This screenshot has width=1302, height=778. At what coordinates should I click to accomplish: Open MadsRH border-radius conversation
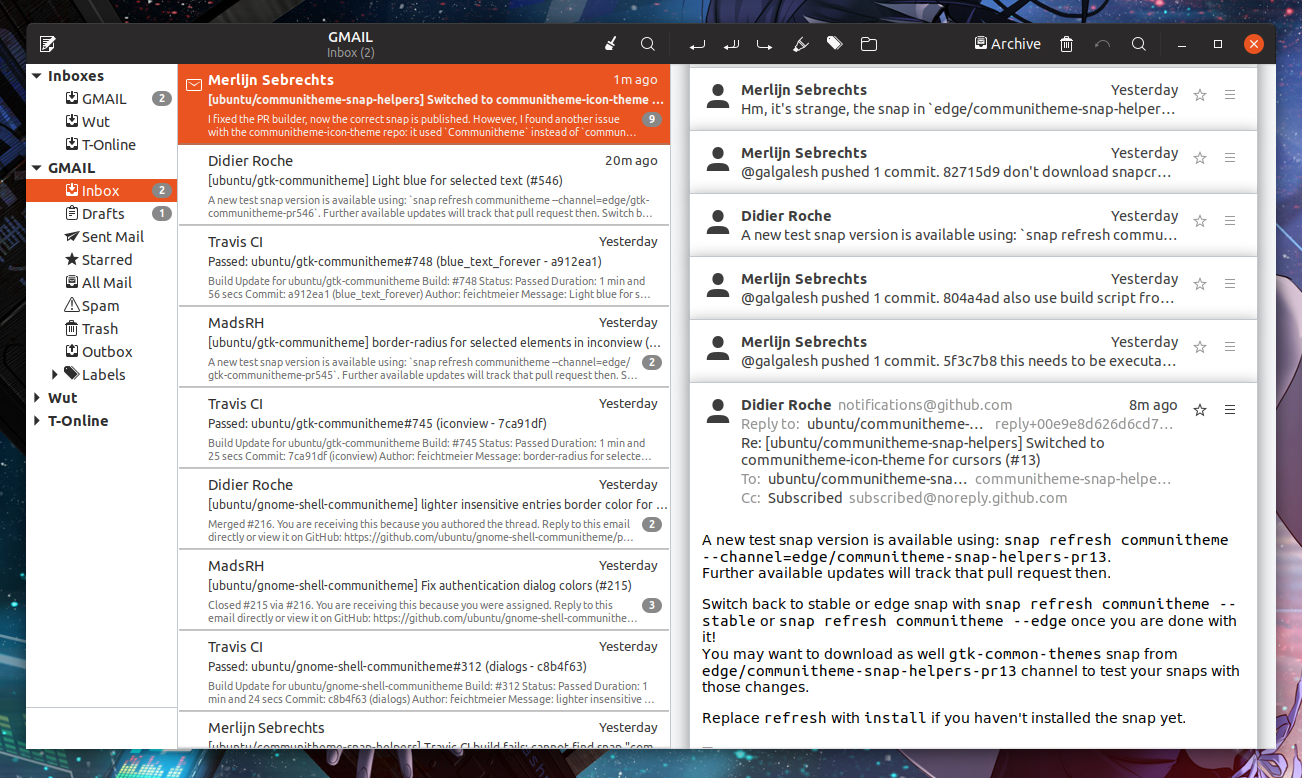423,348
